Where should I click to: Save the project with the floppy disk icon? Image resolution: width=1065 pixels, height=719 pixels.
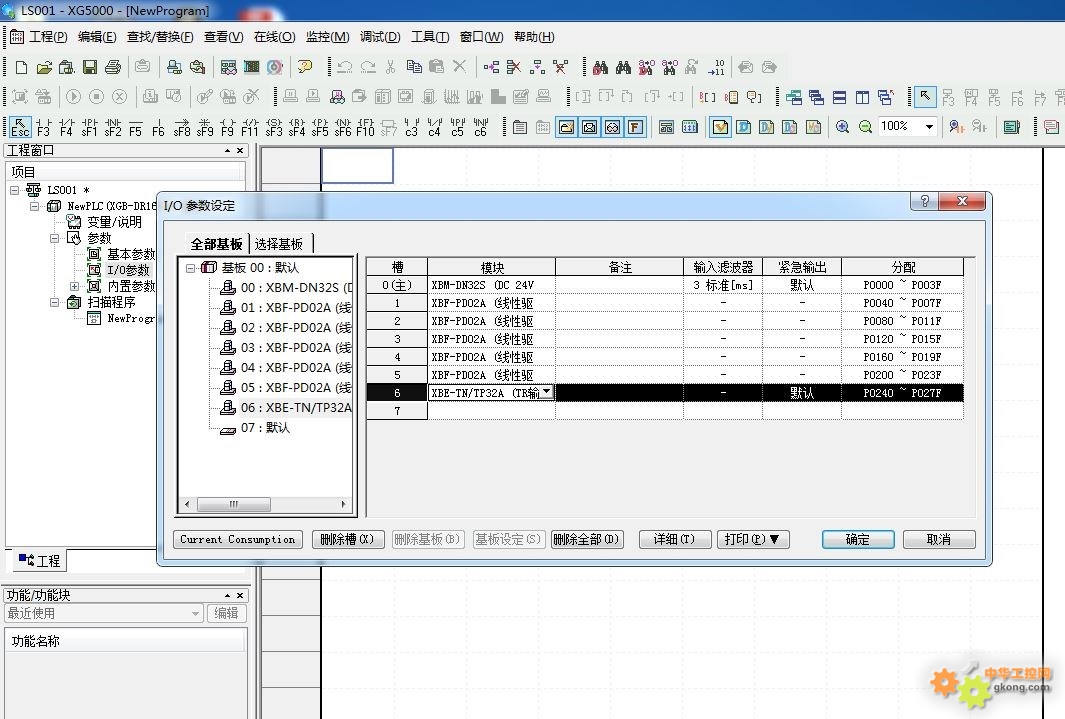pyautogui.click(x=90, y=67)
